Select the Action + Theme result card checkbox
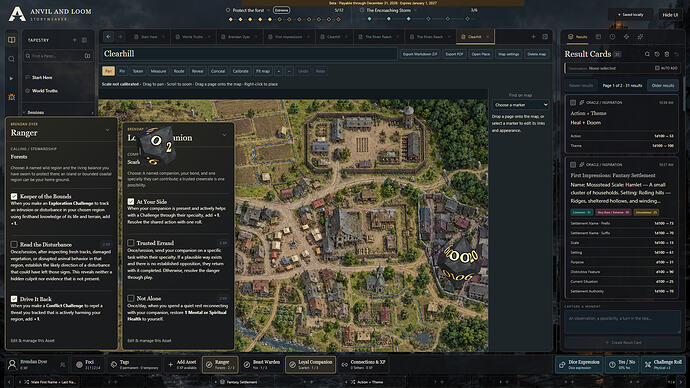This screenshot has width=690, height=388. tap(573, 102)
